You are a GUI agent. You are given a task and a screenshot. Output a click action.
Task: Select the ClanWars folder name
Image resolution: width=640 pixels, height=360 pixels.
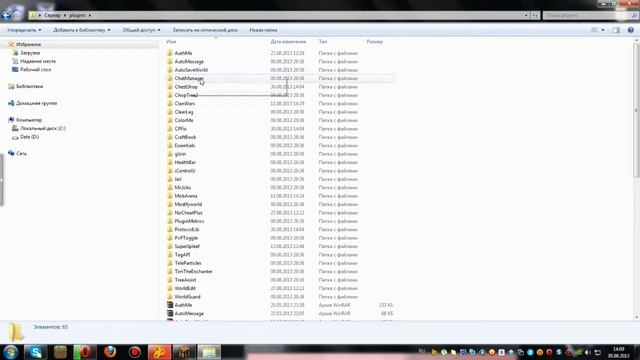[x=185, y=104]
